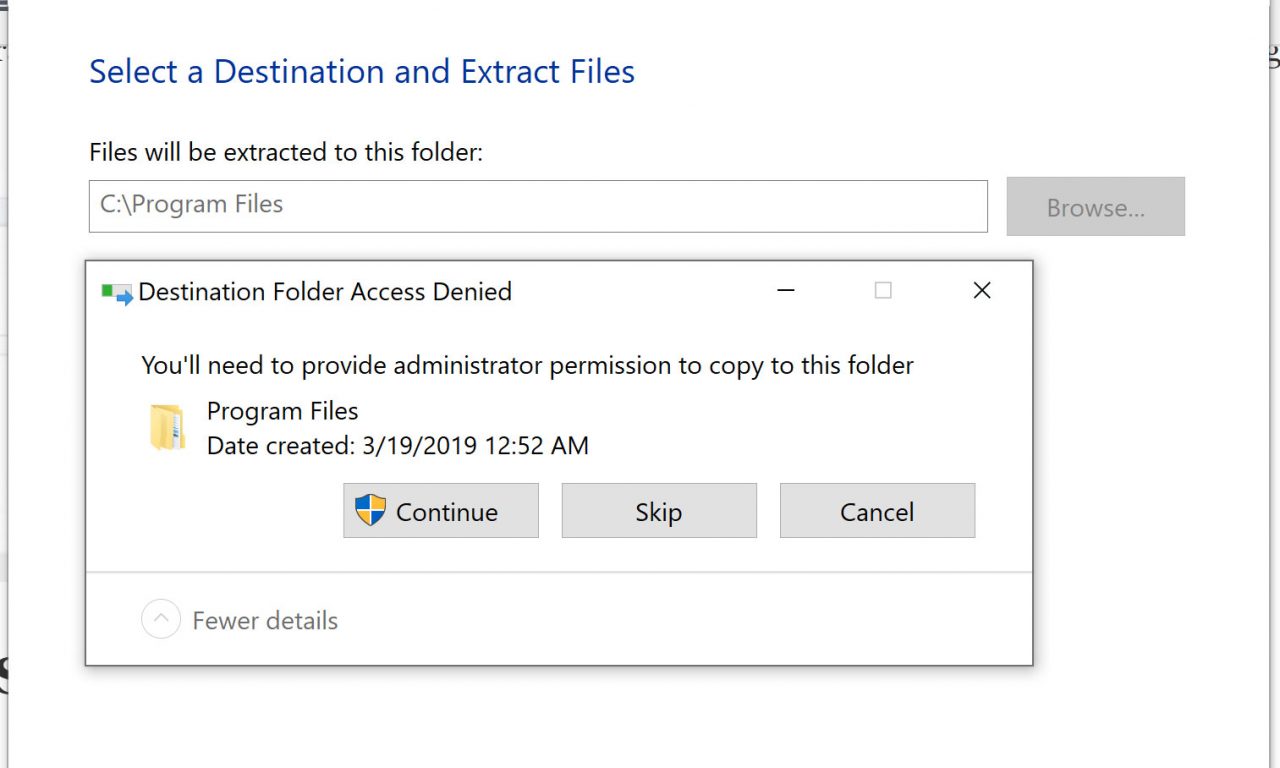Viewport: 1280px width, 768px height.
Task: Click the empty dialog area beside Fewer details
Action: point(680,620)
